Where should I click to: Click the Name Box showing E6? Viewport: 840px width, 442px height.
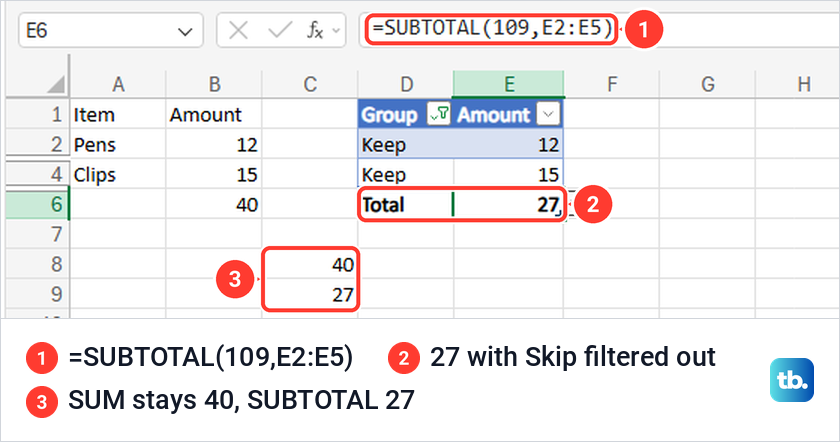click(x=110, y=31)
